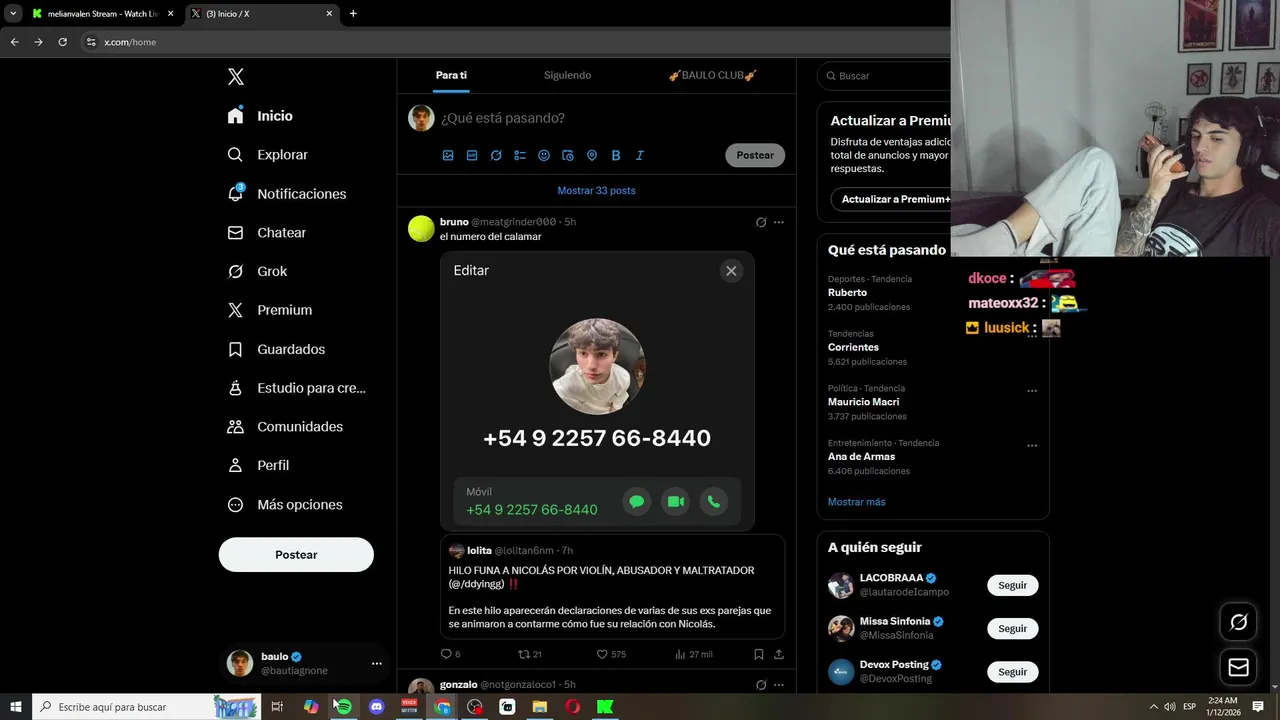This screenshot has height=720, width=1280.
Task: Click Grok icon on gonzalo's post
Action: click(x=761, y=685)
